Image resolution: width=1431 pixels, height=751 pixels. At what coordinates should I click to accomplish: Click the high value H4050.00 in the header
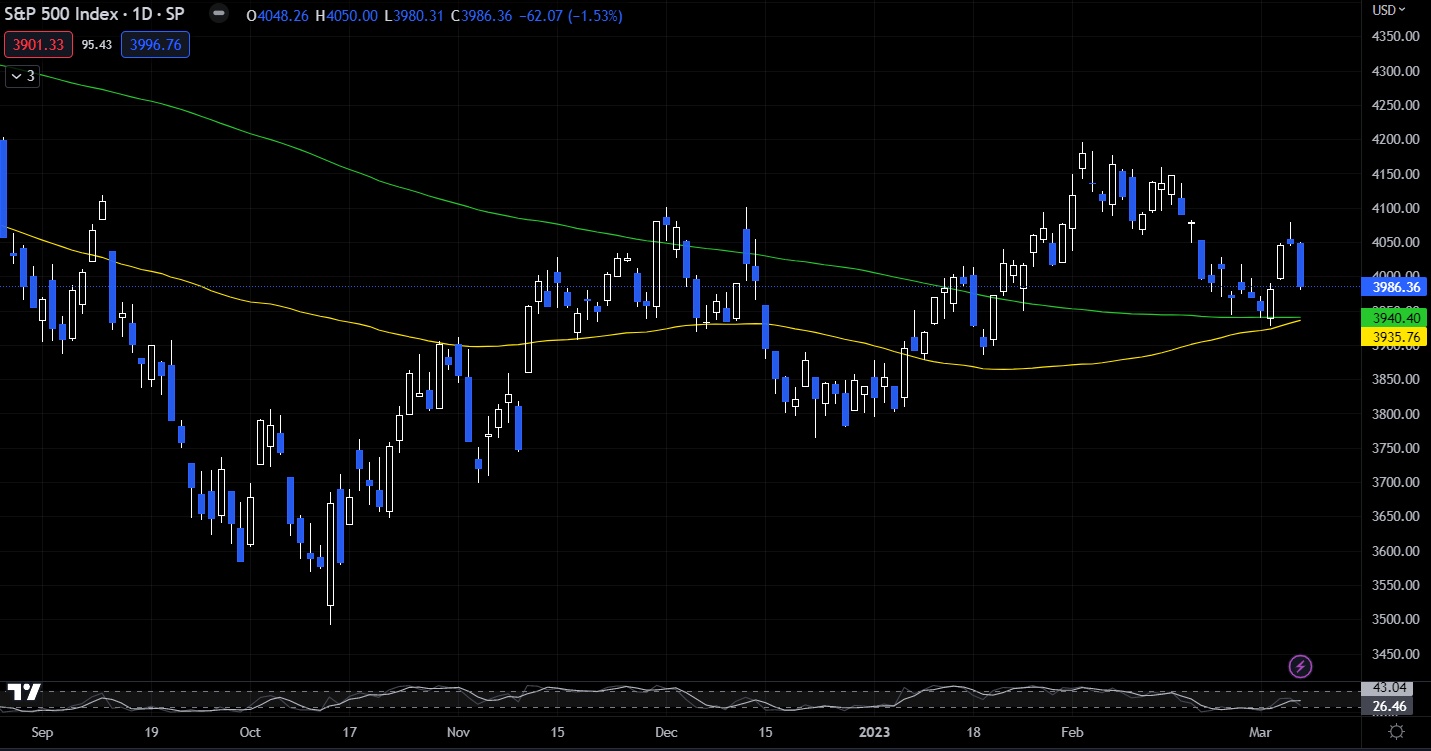tap(347, 15)
